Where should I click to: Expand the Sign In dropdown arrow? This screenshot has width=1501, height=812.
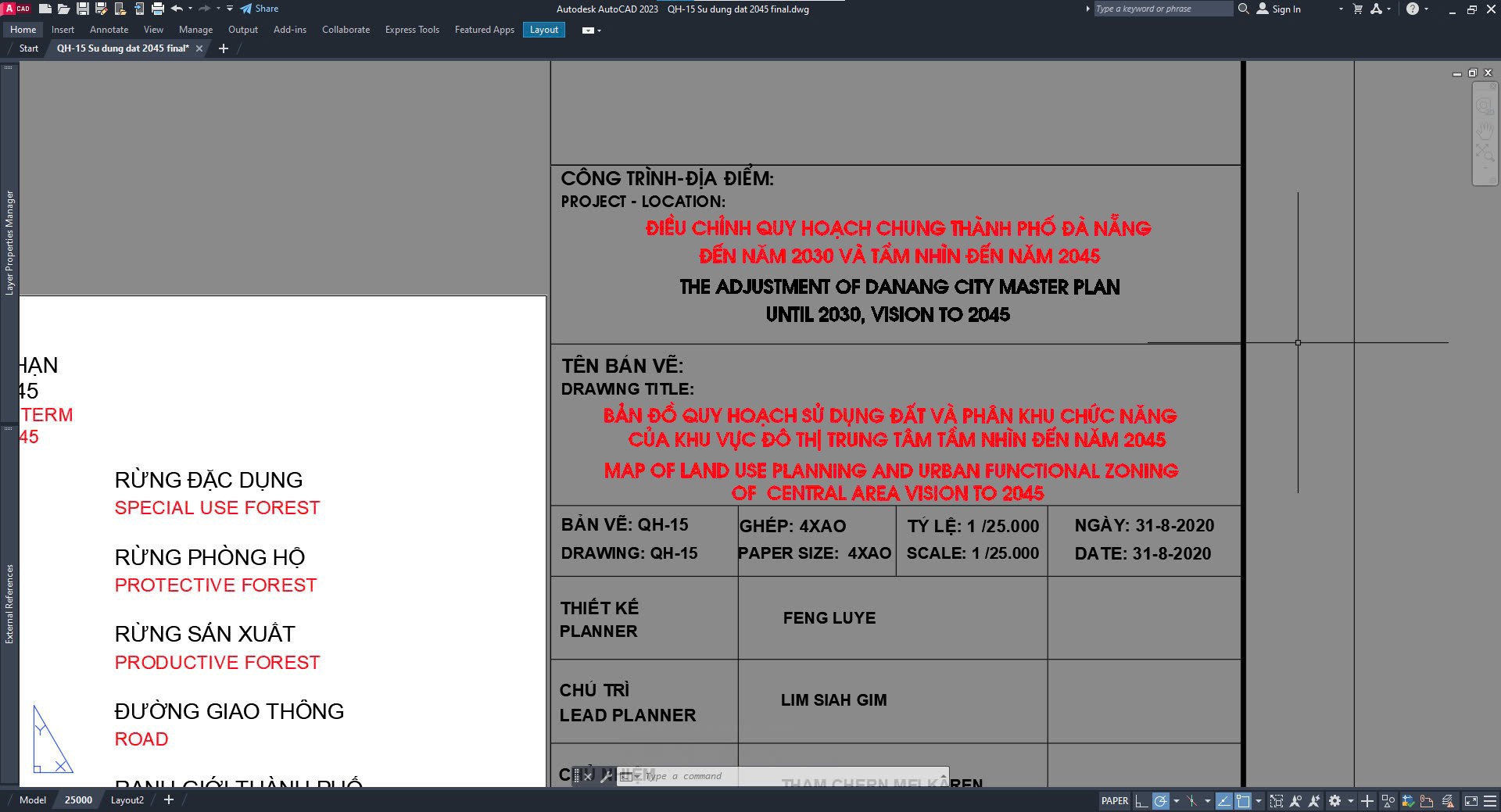click(x=1341, y=9)
